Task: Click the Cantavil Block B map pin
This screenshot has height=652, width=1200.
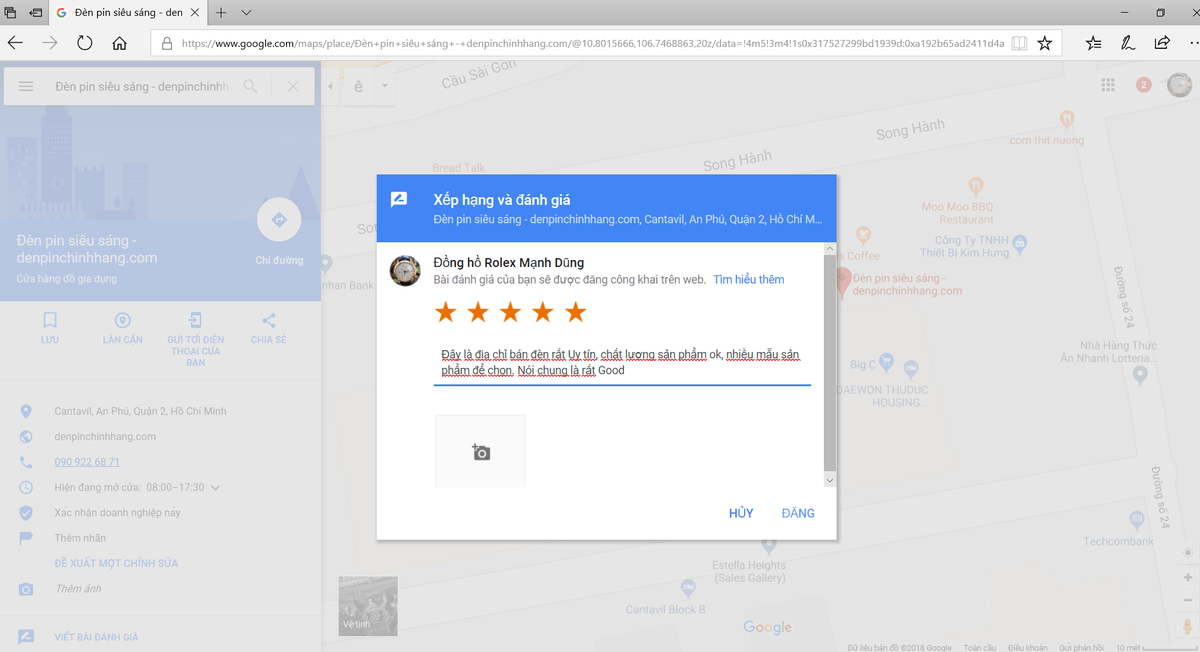Action: point(688,588)
